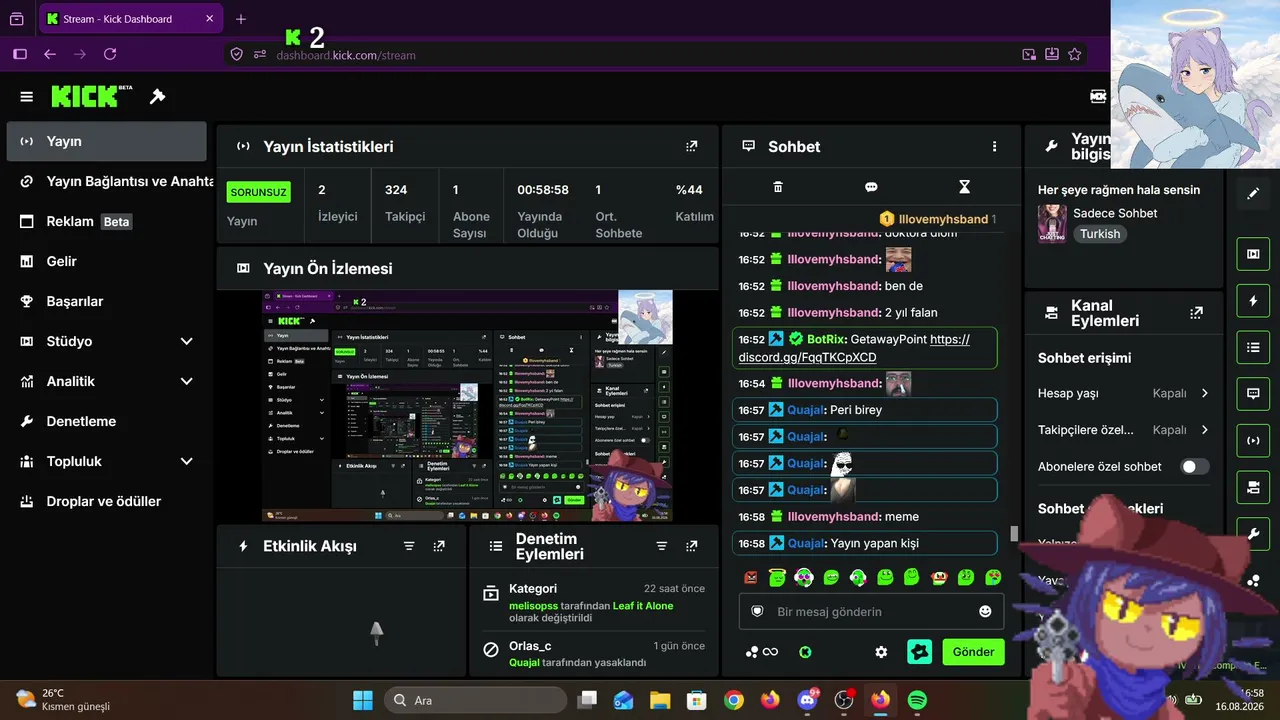
Task: Click the pencil edit icon in the right rail
Action: point(1253,194)
